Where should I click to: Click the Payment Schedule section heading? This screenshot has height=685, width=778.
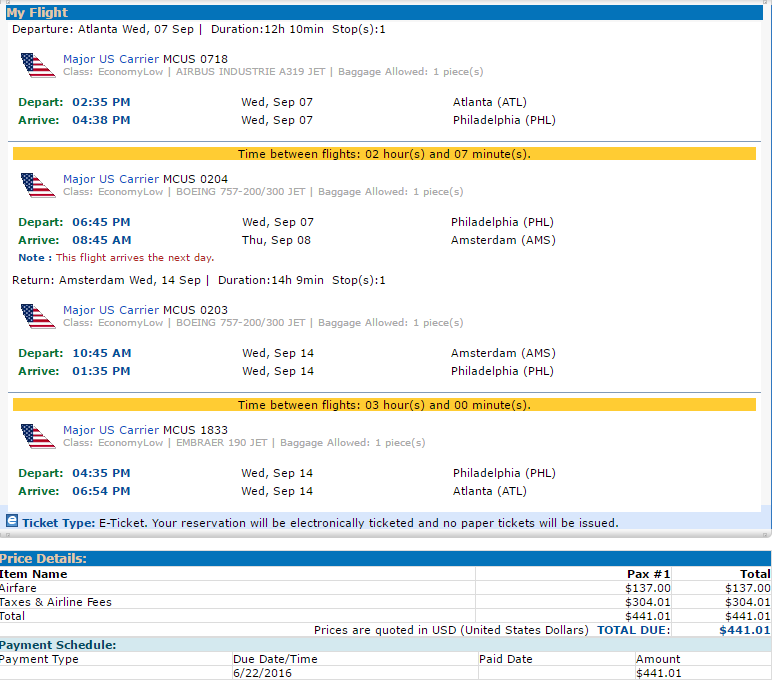(x=58, y=645)
